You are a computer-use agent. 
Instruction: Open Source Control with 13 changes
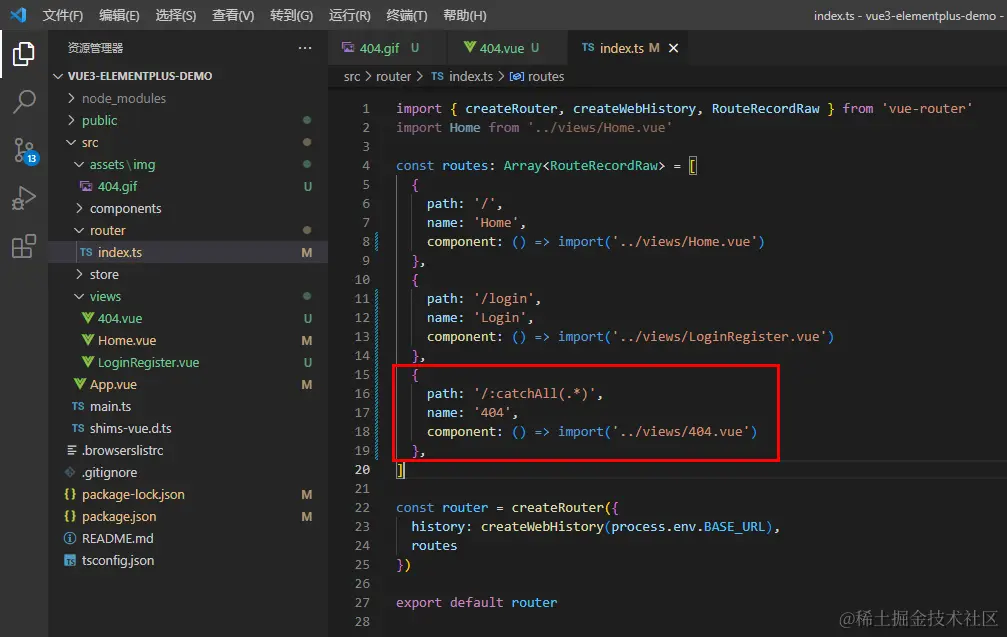pyautogui.click(x=26, y=151)
